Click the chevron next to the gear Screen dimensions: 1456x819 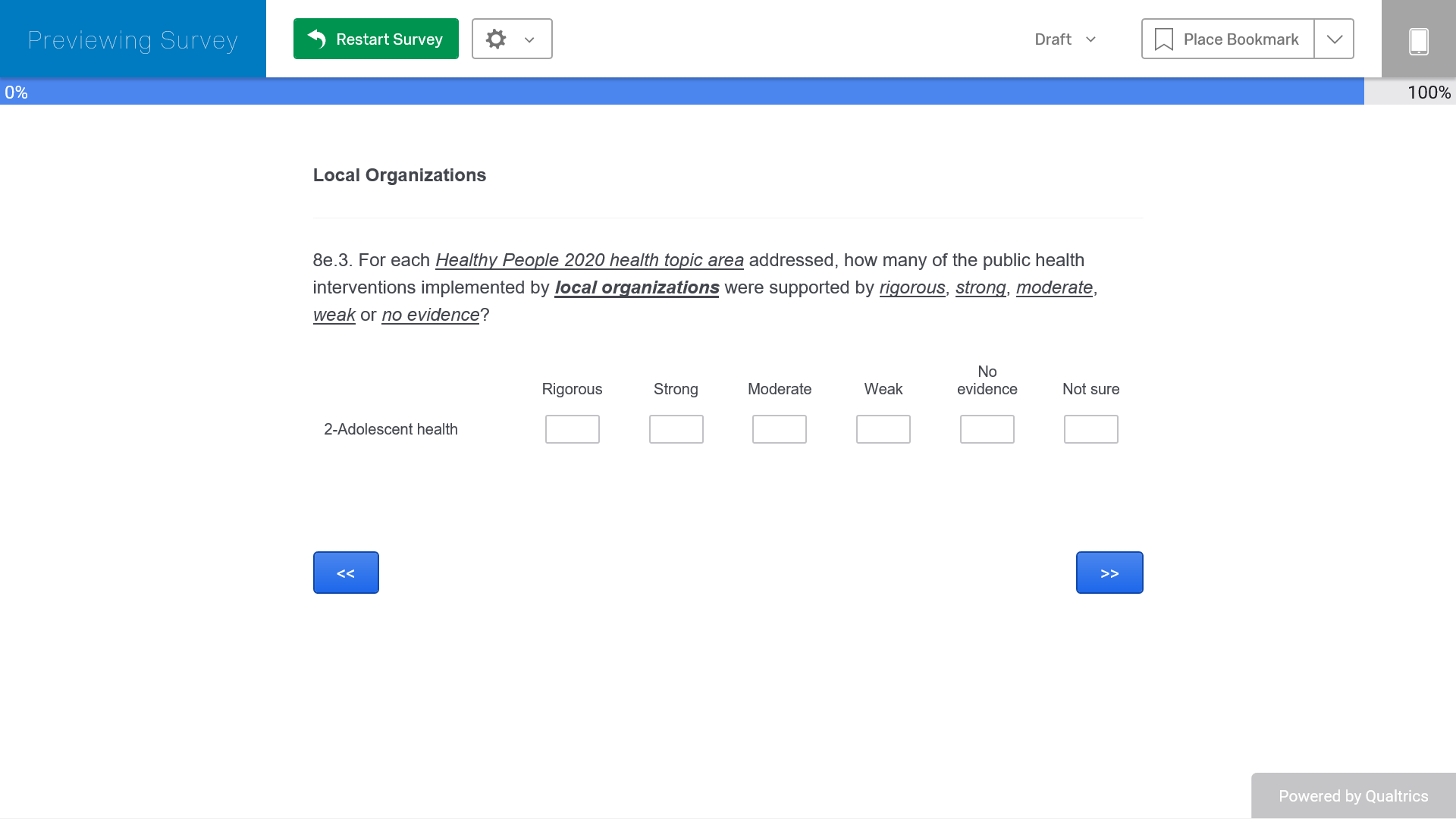click(529, 39)
